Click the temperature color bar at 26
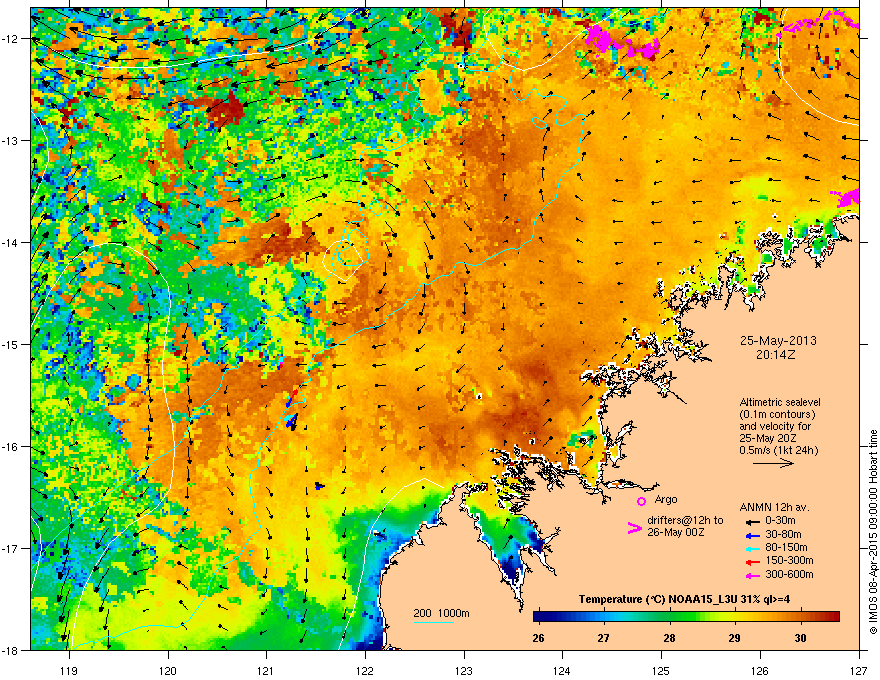This screenshot has height=680, width=880. 539,617
